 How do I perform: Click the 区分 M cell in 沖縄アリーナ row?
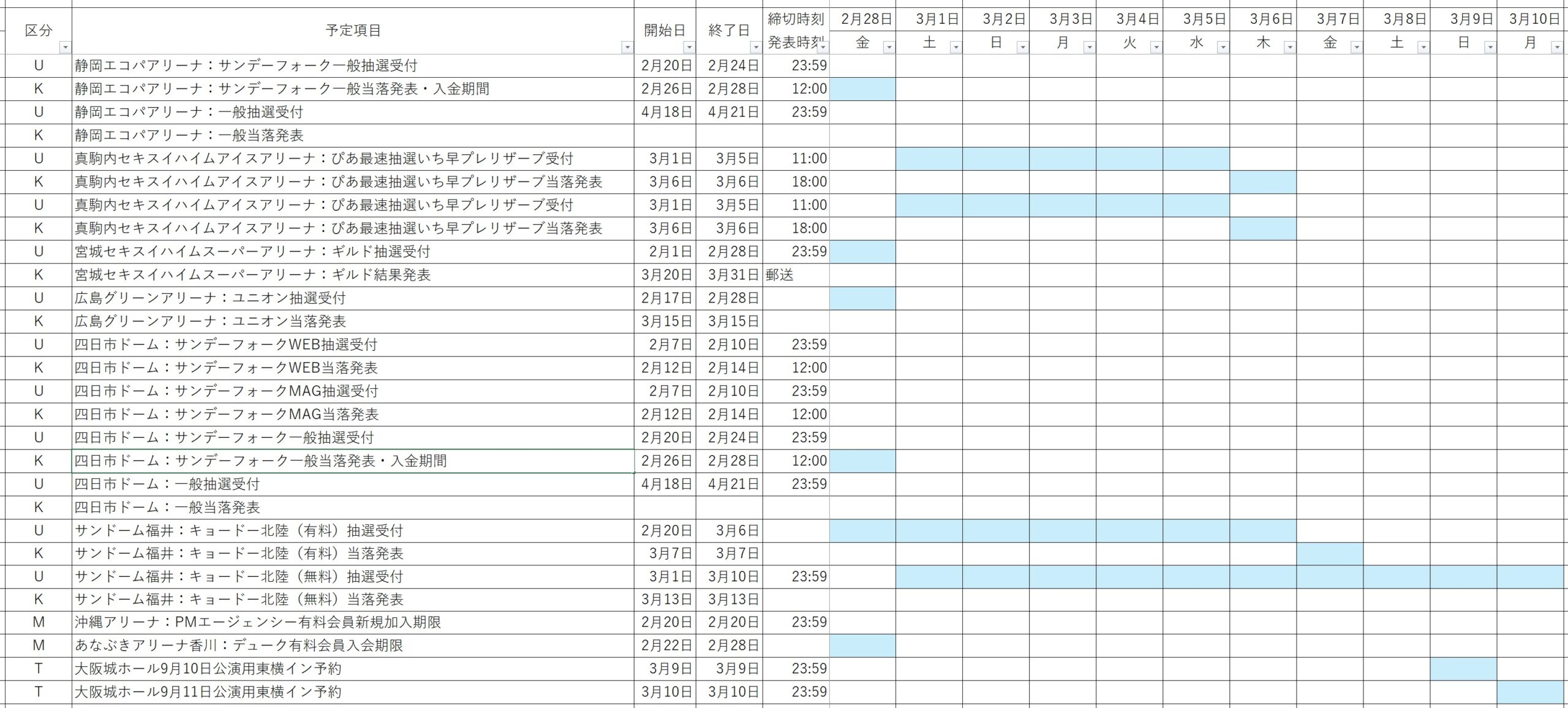(39, 623)
